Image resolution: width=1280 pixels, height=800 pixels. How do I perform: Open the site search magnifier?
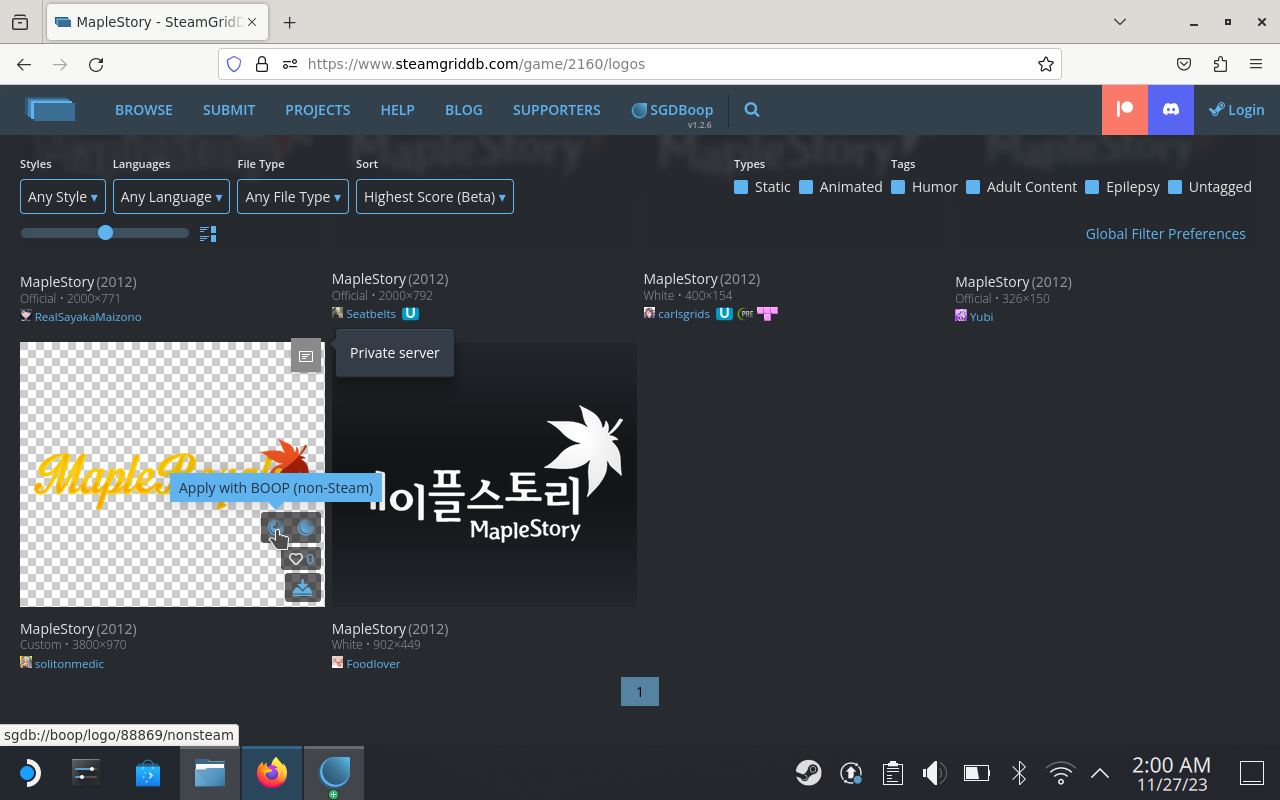point(752,110)
